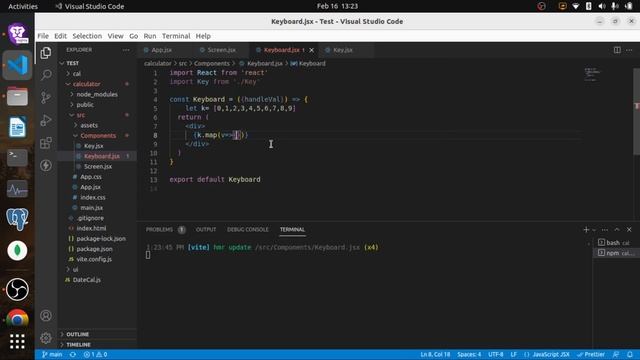Image resolution: width=640 pixels, height=360 pixels.
Task: Expand the assets folder
Action: point(97,125)
